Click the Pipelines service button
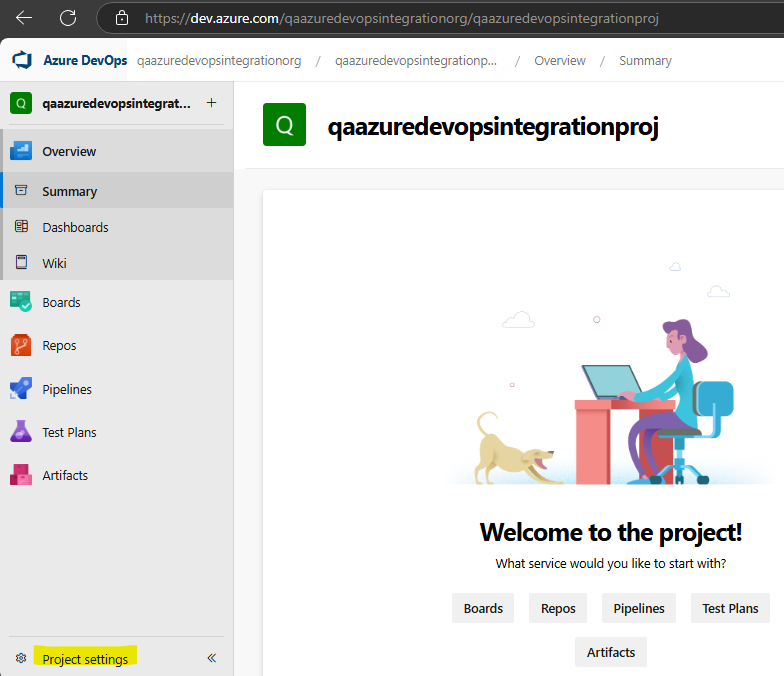This screenshot has width=784, height=676. coord(638,608)
